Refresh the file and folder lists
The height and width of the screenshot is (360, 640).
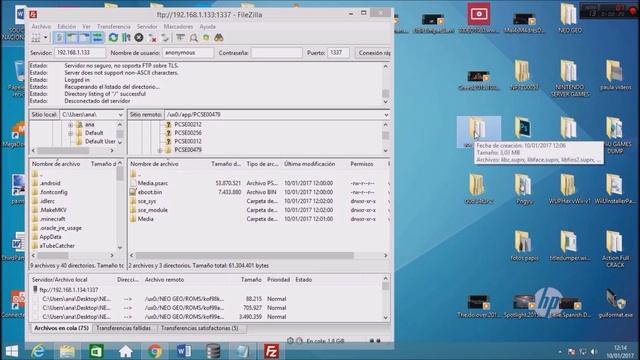pyautogui.click(x=113, y=38)
